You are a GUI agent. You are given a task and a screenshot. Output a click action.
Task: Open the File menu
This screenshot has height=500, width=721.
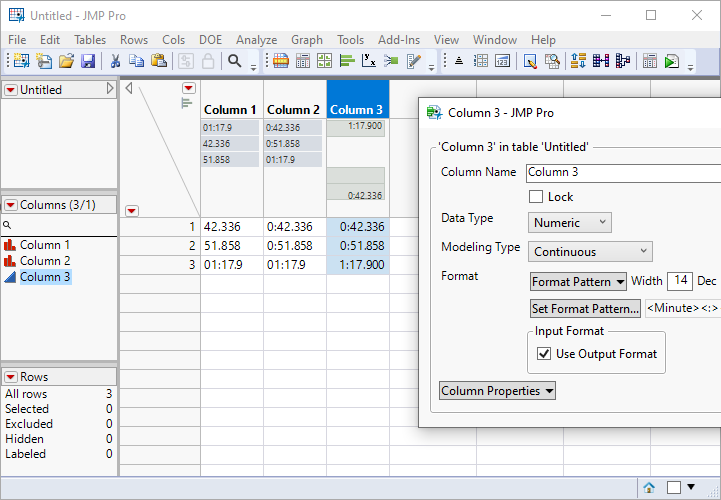pos(17,40)
